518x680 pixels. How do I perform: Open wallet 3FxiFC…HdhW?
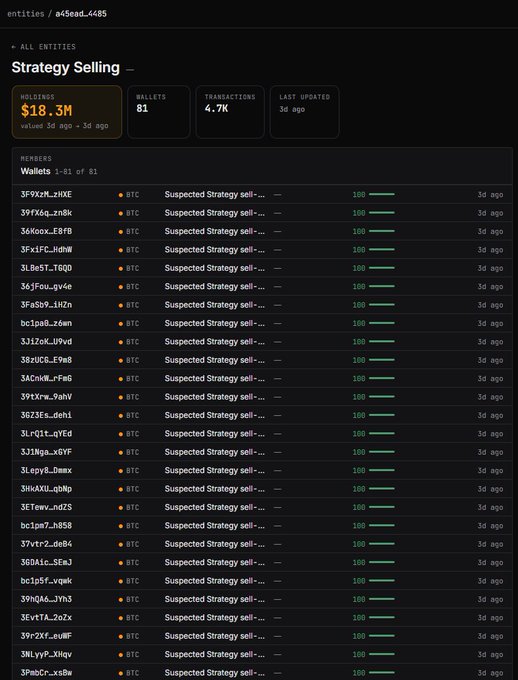[46, 250]
